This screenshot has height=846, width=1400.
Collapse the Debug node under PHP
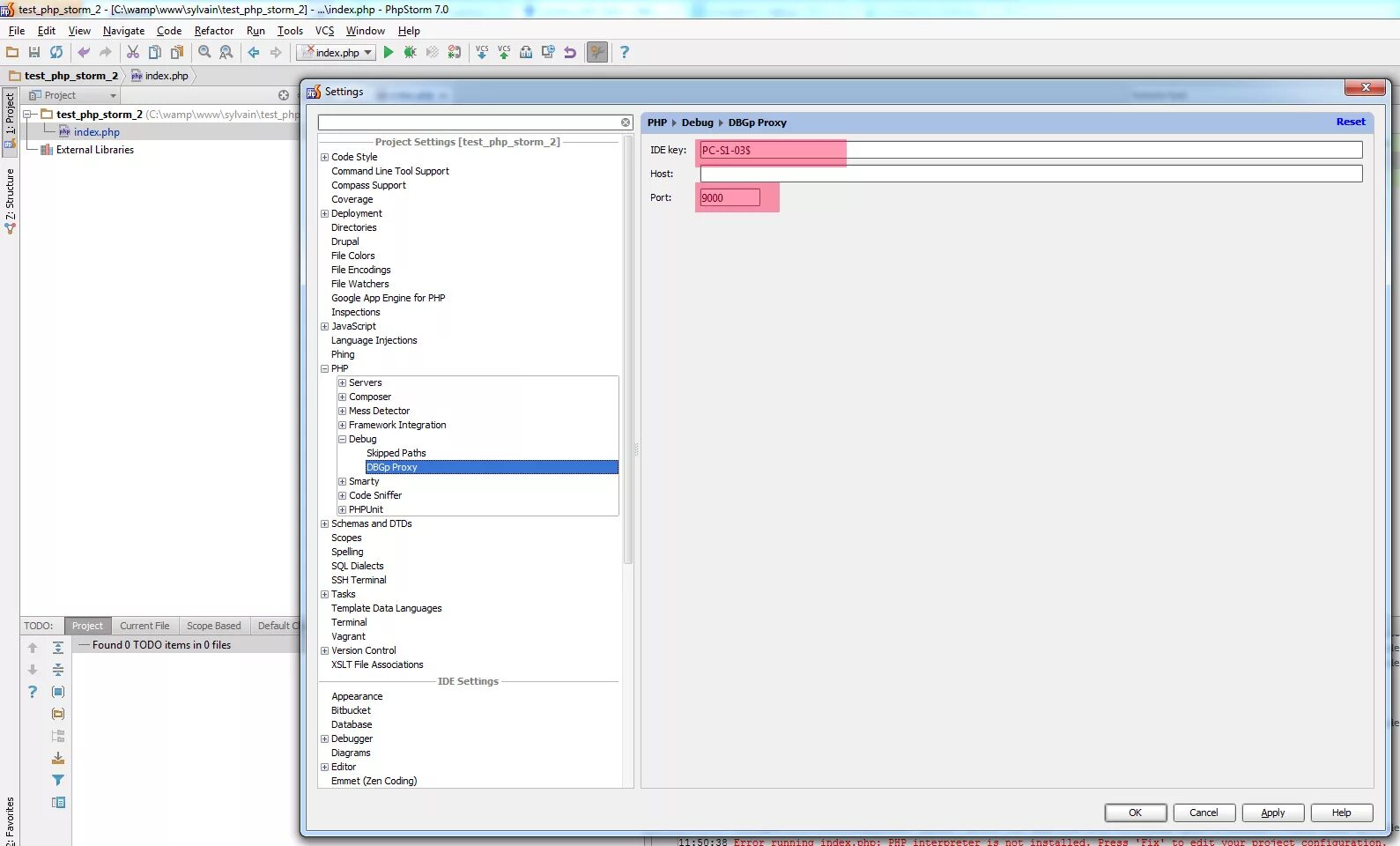coord(342,439)
